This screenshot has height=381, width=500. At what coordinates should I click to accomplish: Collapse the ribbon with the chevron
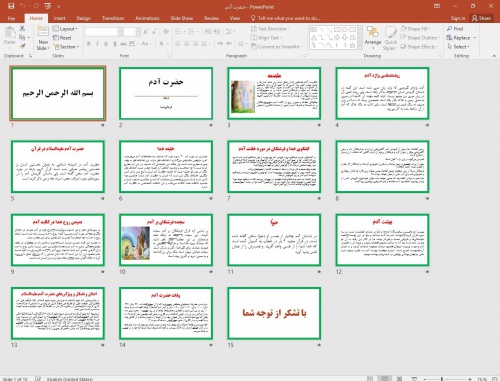tap(494, 56)
